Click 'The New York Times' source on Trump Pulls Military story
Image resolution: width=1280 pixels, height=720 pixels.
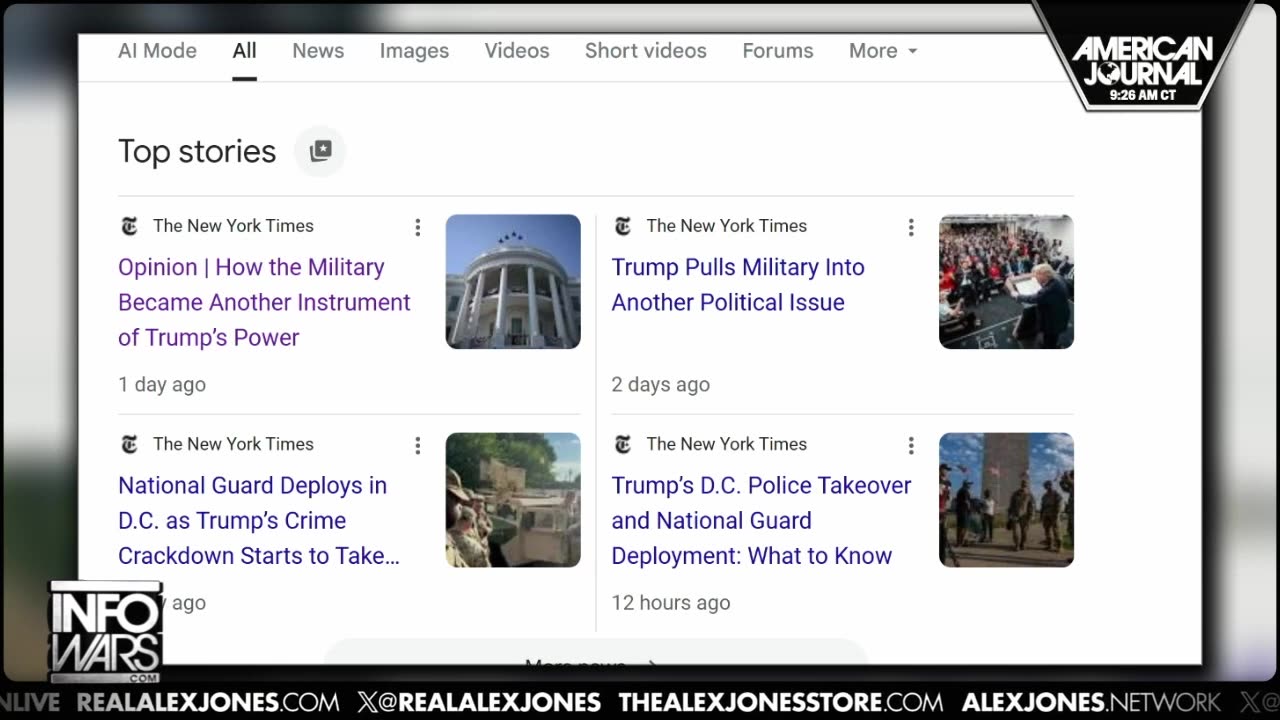pyautogui.click(x=726, y=226)
